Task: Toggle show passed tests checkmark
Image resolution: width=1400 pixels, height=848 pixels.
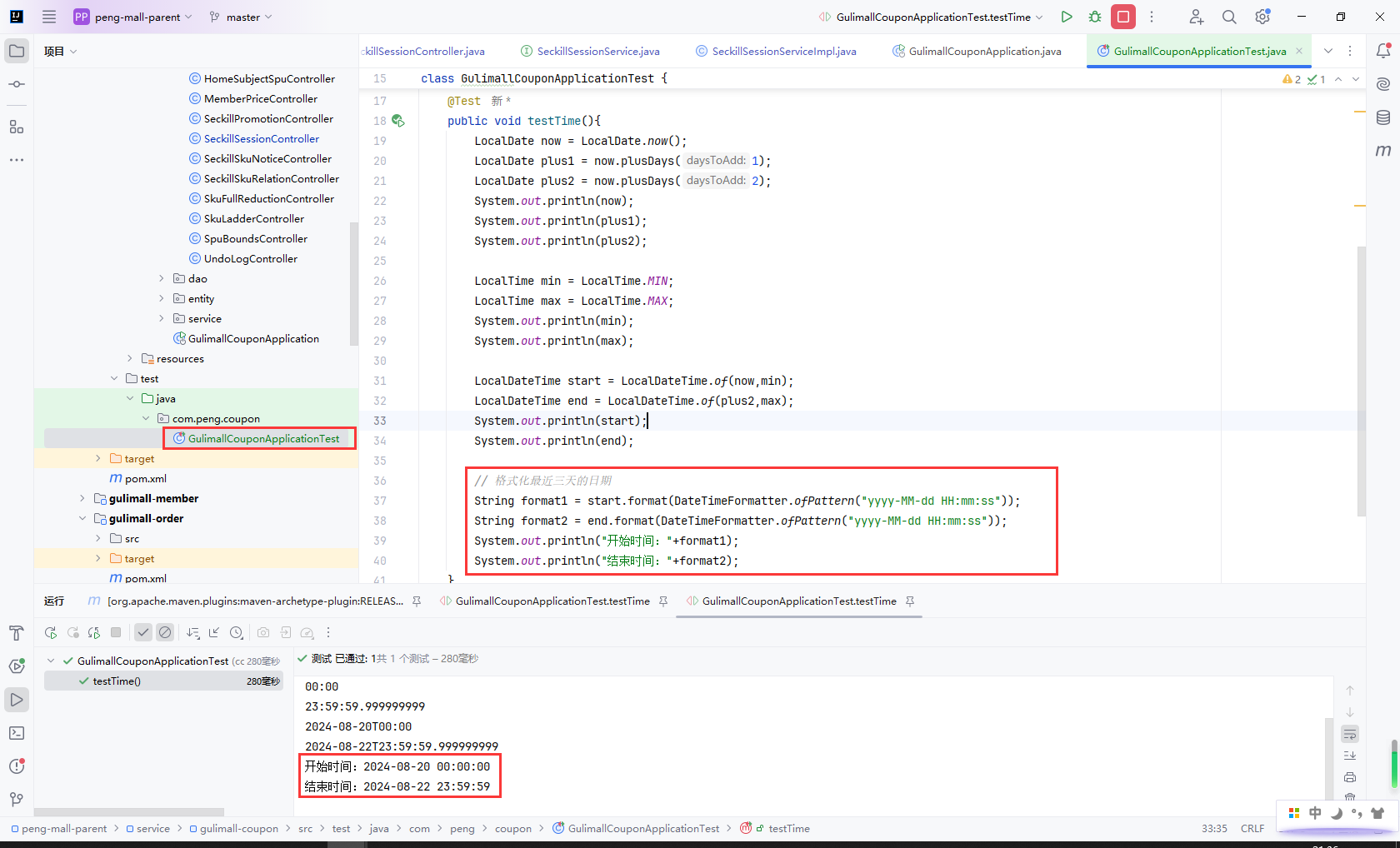Action: click(143, 633)
